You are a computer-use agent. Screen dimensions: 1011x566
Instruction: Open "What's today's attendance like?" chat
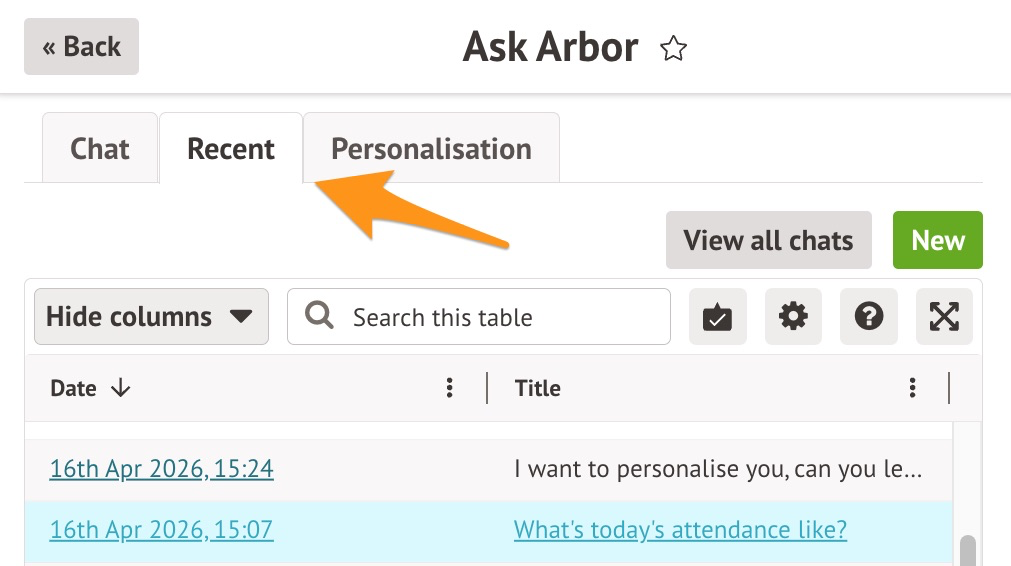click(x=680, y=530)
